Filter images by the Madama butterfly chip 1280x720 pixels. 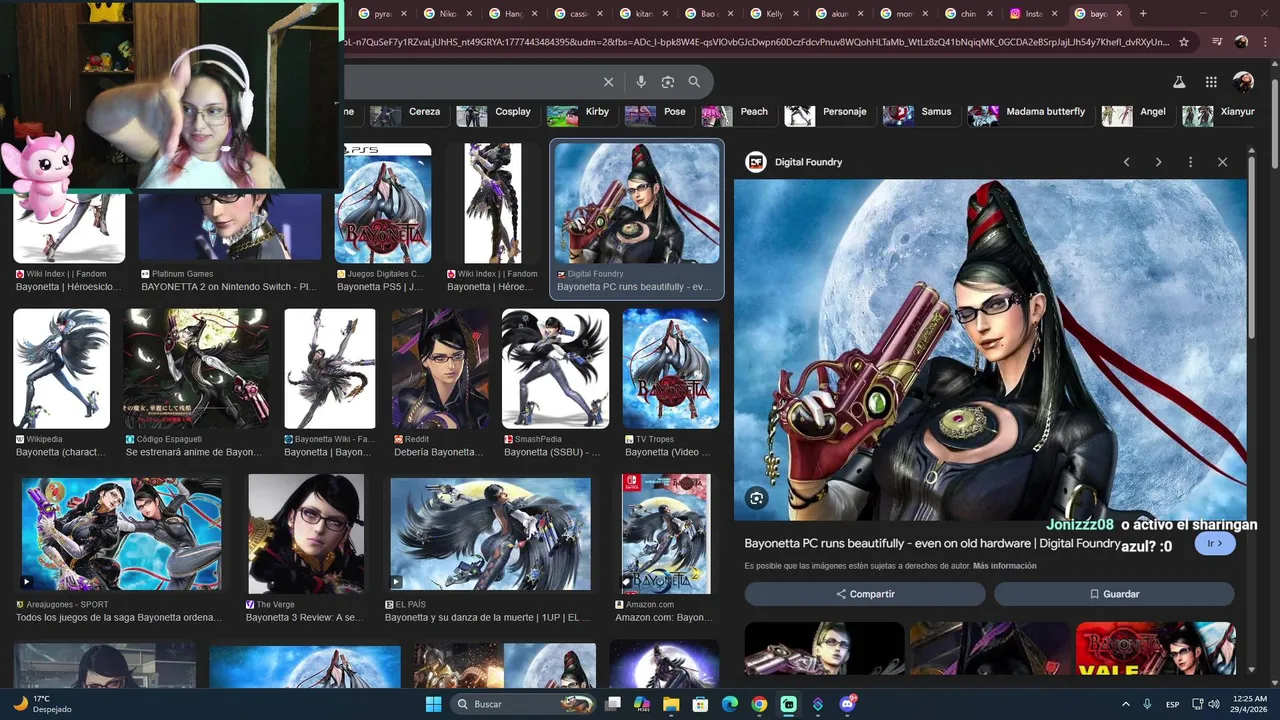1029,112
